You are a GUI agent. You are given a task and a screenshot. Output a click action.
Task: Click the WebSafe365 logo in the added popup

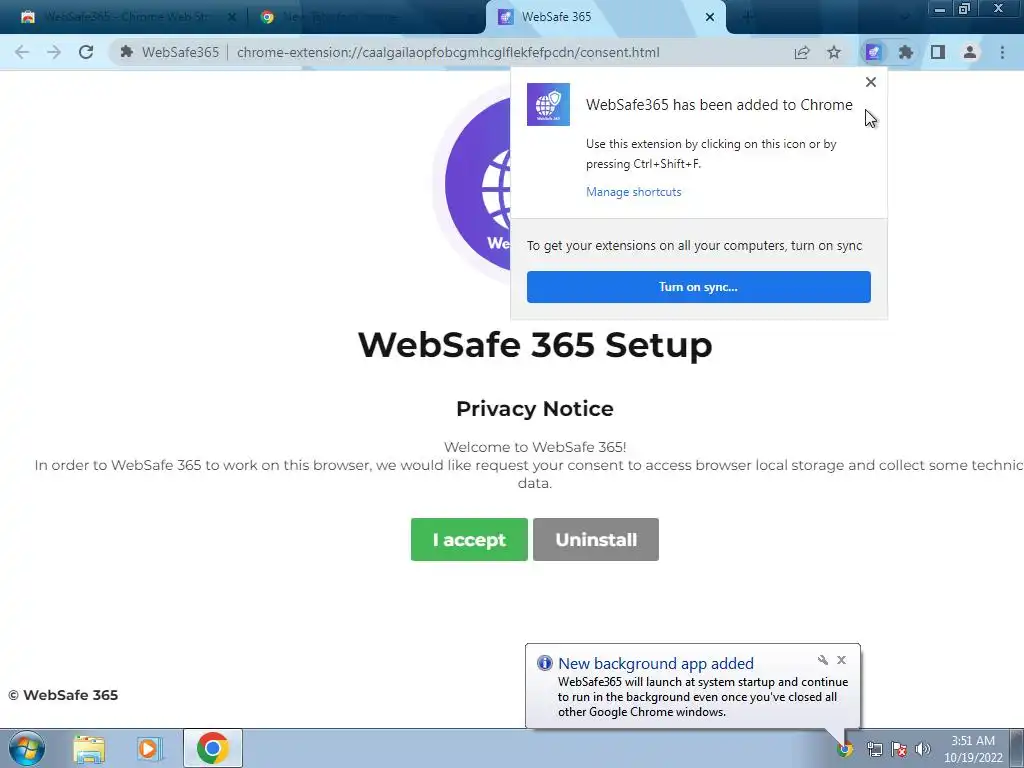coord(548,104)
